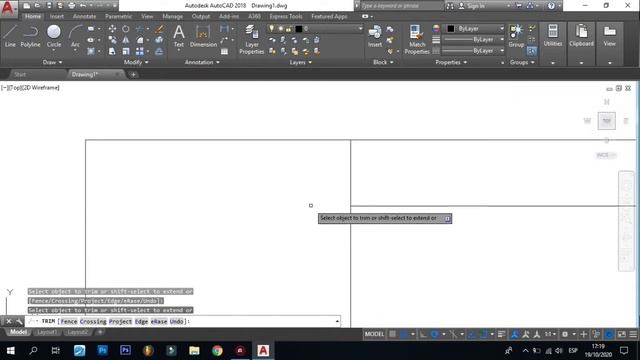This screenshot has height=360, width=640.
Task: Open the Clipboard panel
Action: click(581, 36)
